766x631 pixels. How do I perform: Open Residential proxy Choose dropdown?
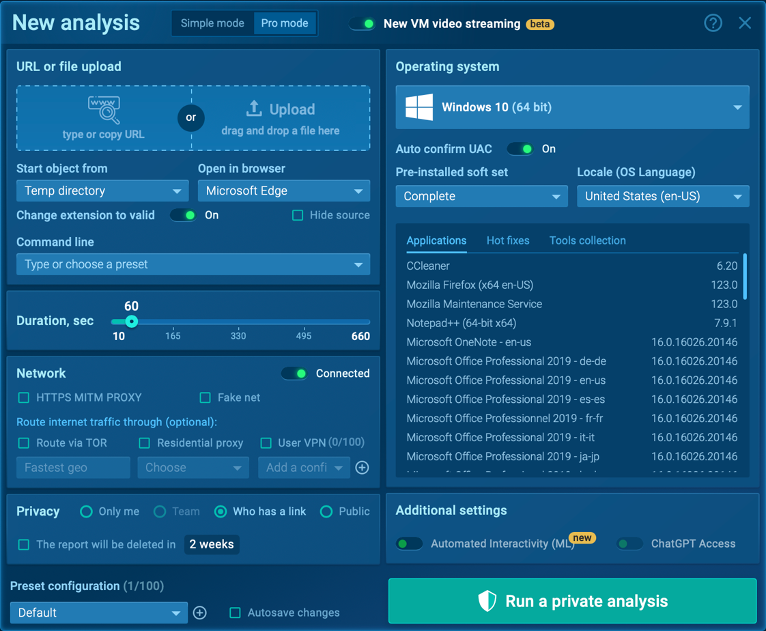193,467
